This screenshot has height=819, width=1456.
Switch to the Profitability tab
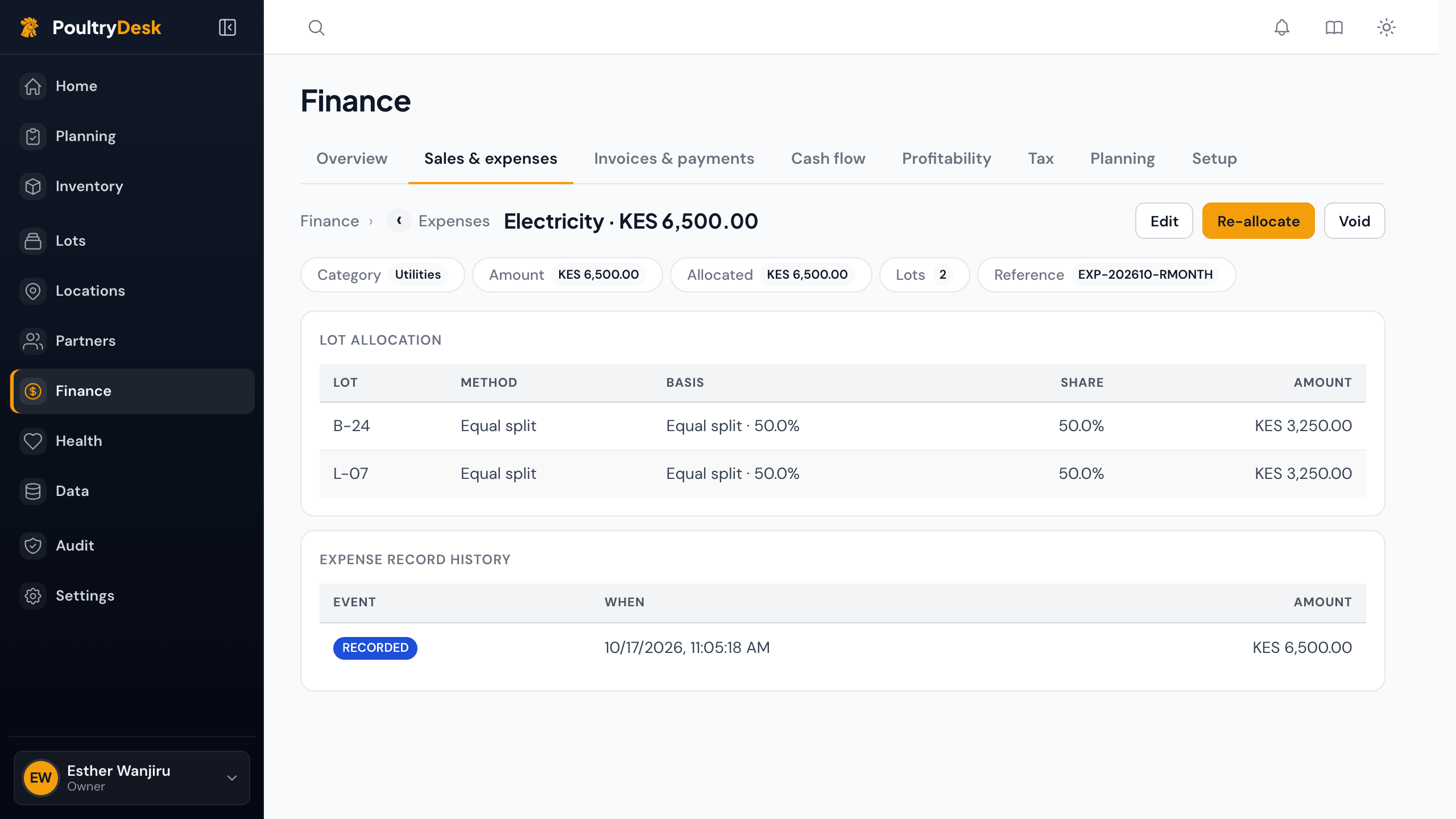click(946, 159)
